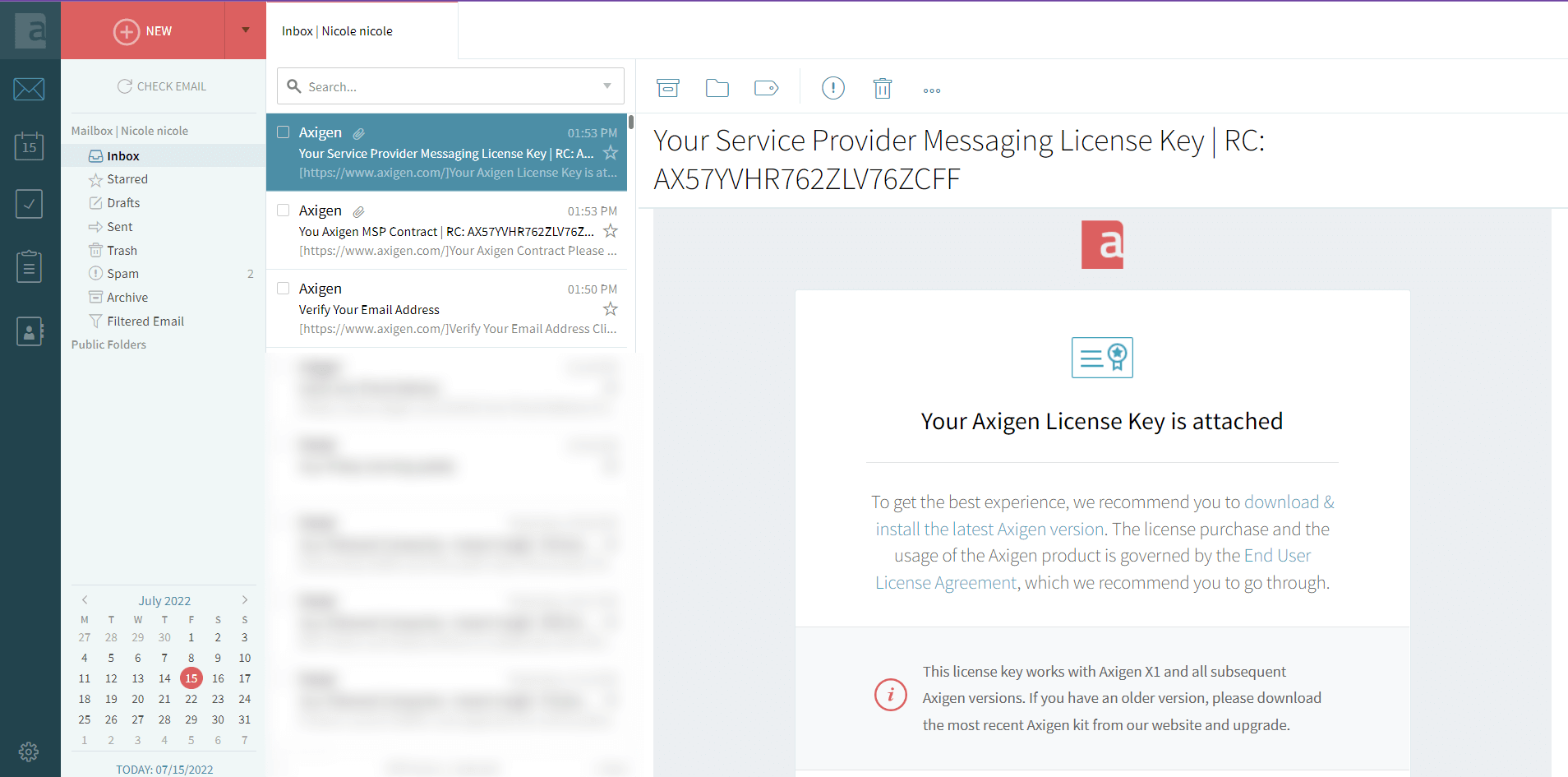Click the TODAY: 07/15/2022 label
Screen dimensions: 1568x777
click(164, 770)
